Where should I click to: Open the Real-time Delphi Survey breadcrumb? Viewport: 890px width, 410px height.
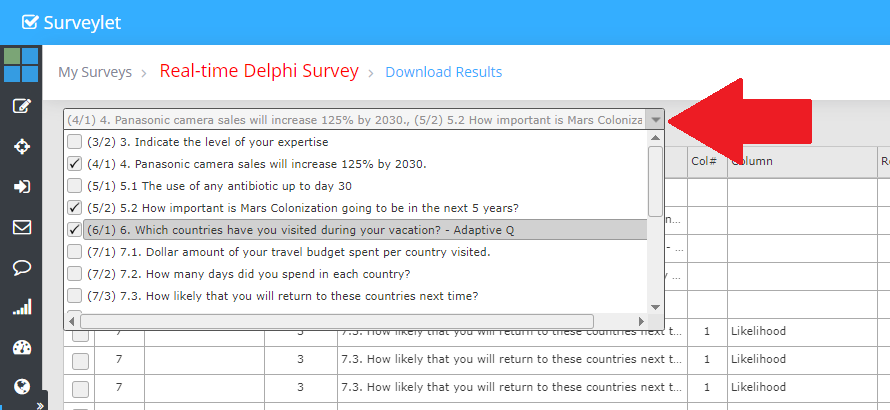click(258, 71)
